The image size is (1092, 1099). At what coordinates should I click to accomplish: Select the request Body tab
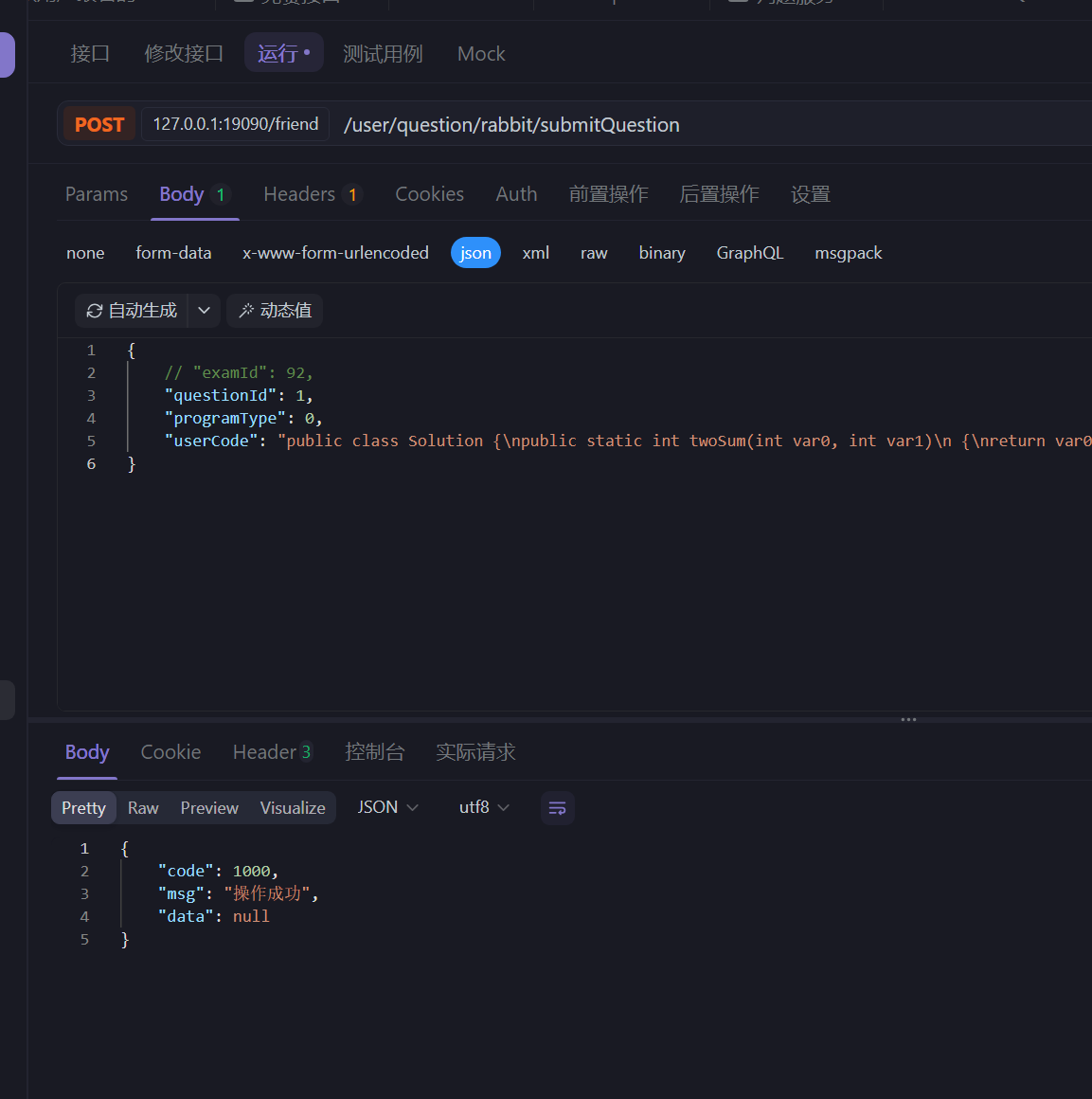pyautogui.click(x=194, y=194)
